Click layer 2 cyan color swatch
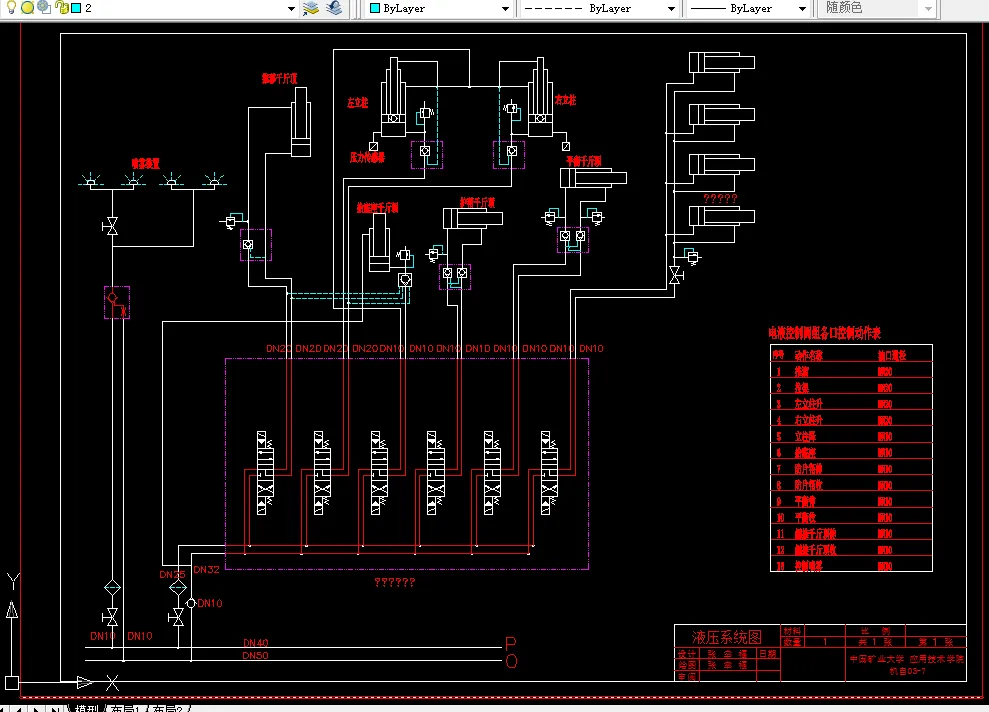 [76, 8]
